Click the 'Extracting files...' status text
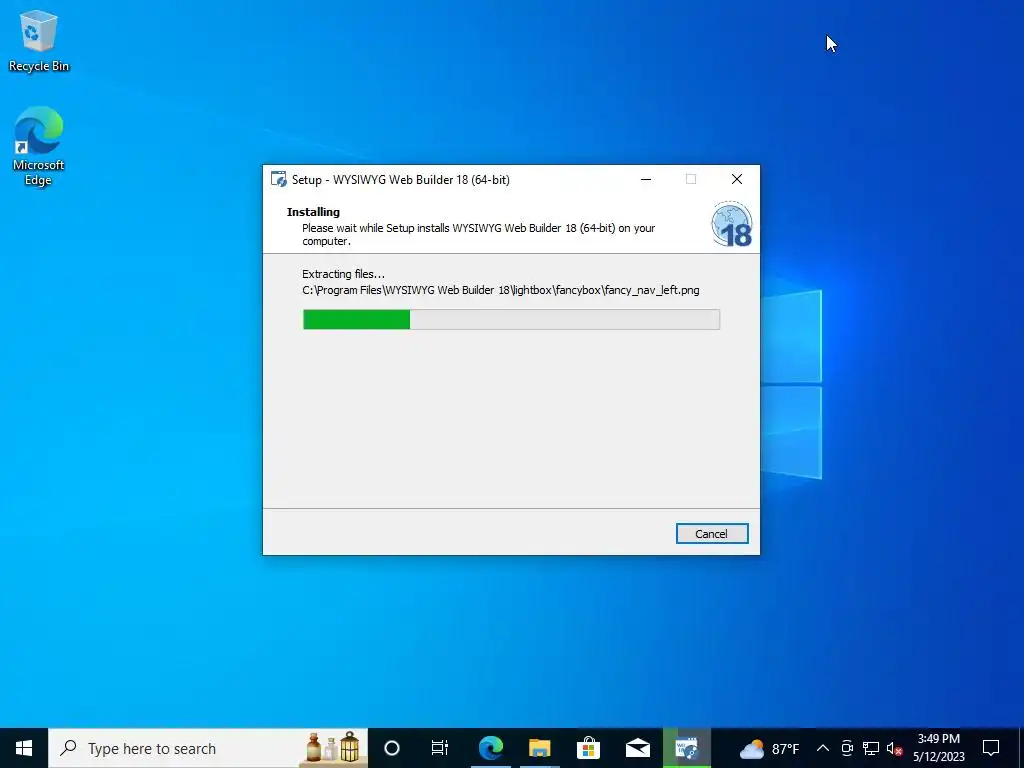This screenshot has height=768, width=1024. [x=344, y=274]
